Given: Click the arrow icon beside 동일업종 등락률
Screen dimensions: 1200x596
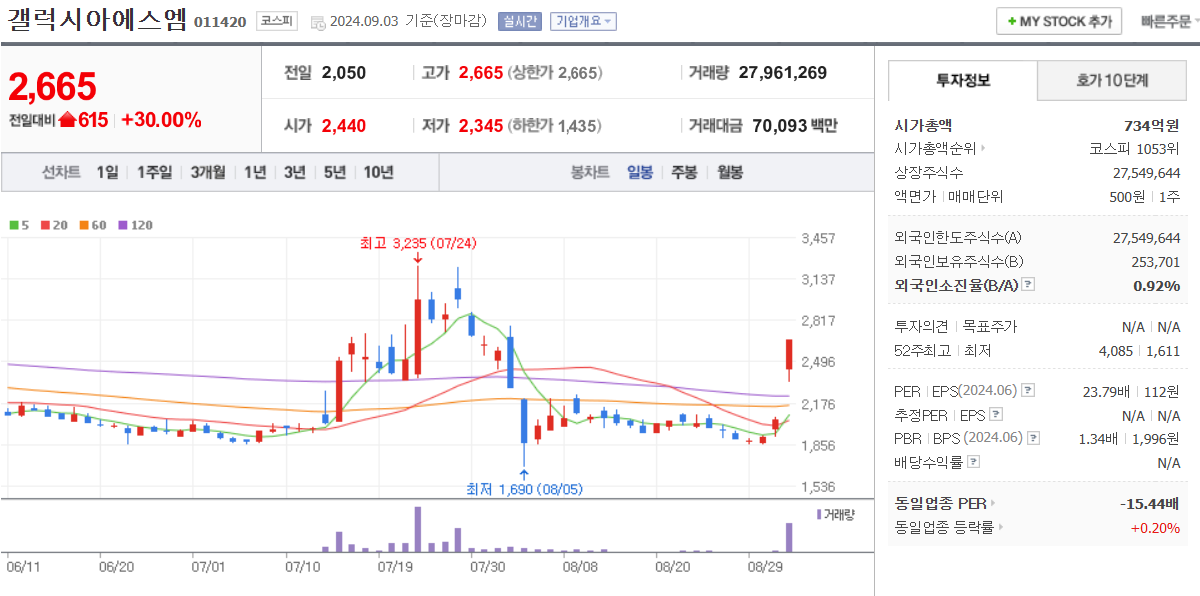Looking at the screenshot, I should pos(1000,528).
